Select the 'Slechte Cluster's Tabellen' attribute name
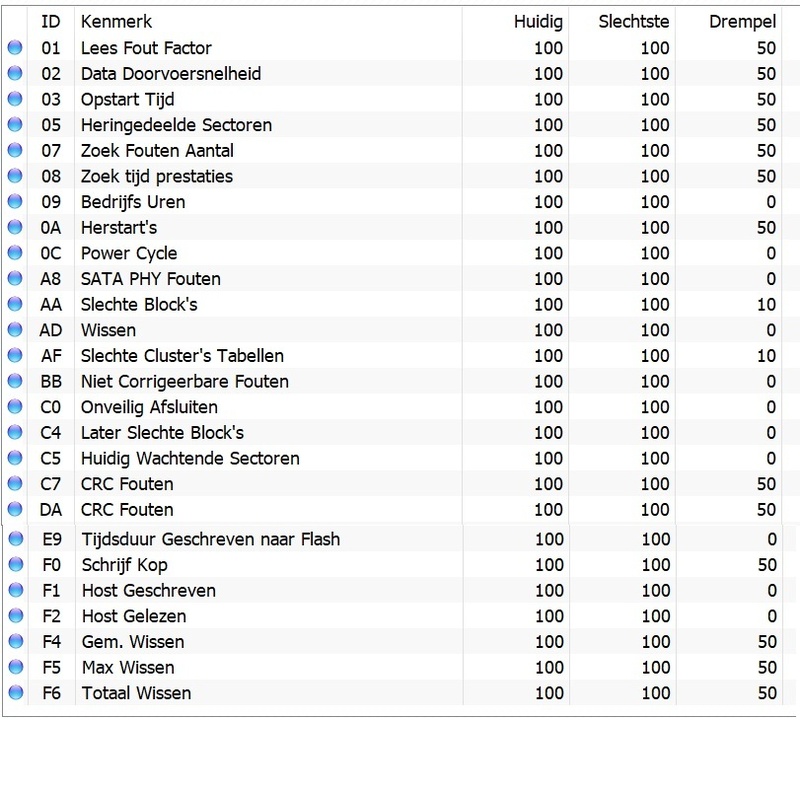800x789 pixels. pos(182,356)
